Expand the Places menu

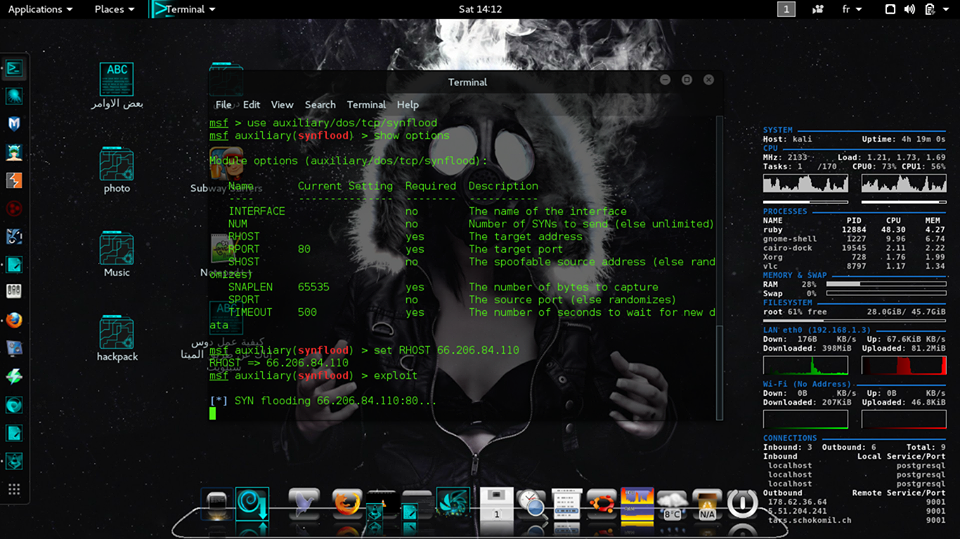[x=114, y=9]
